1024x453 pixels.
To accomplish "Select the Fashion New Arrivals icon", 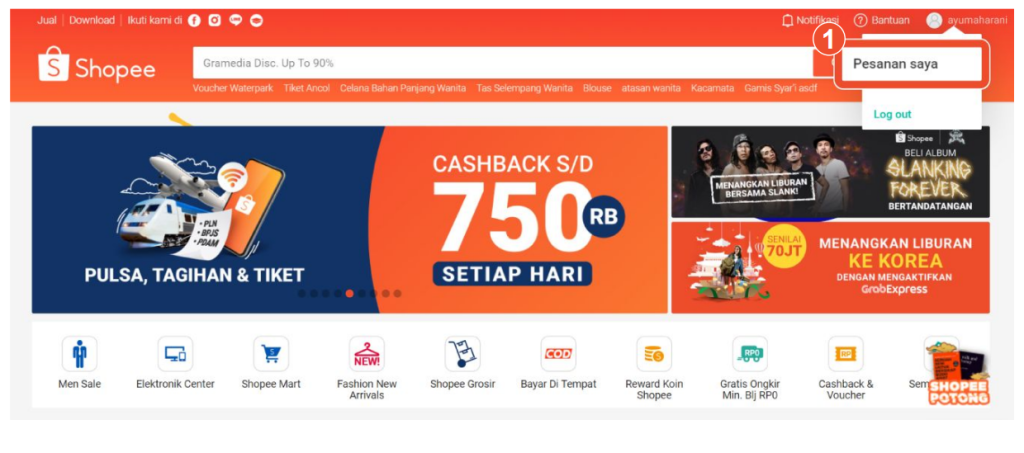I will pos(367,354).
